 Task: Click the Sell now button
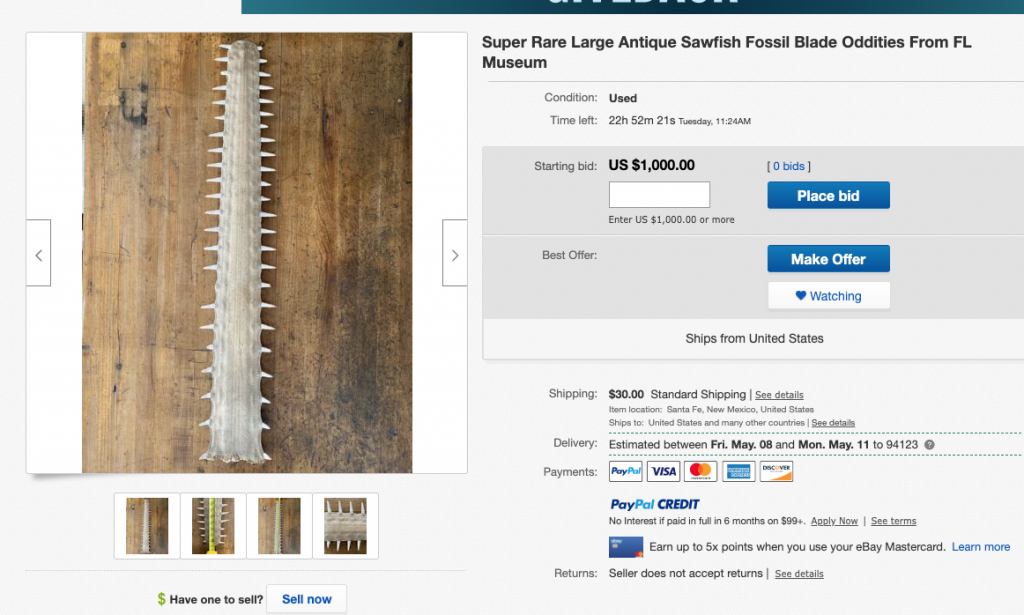306,599
